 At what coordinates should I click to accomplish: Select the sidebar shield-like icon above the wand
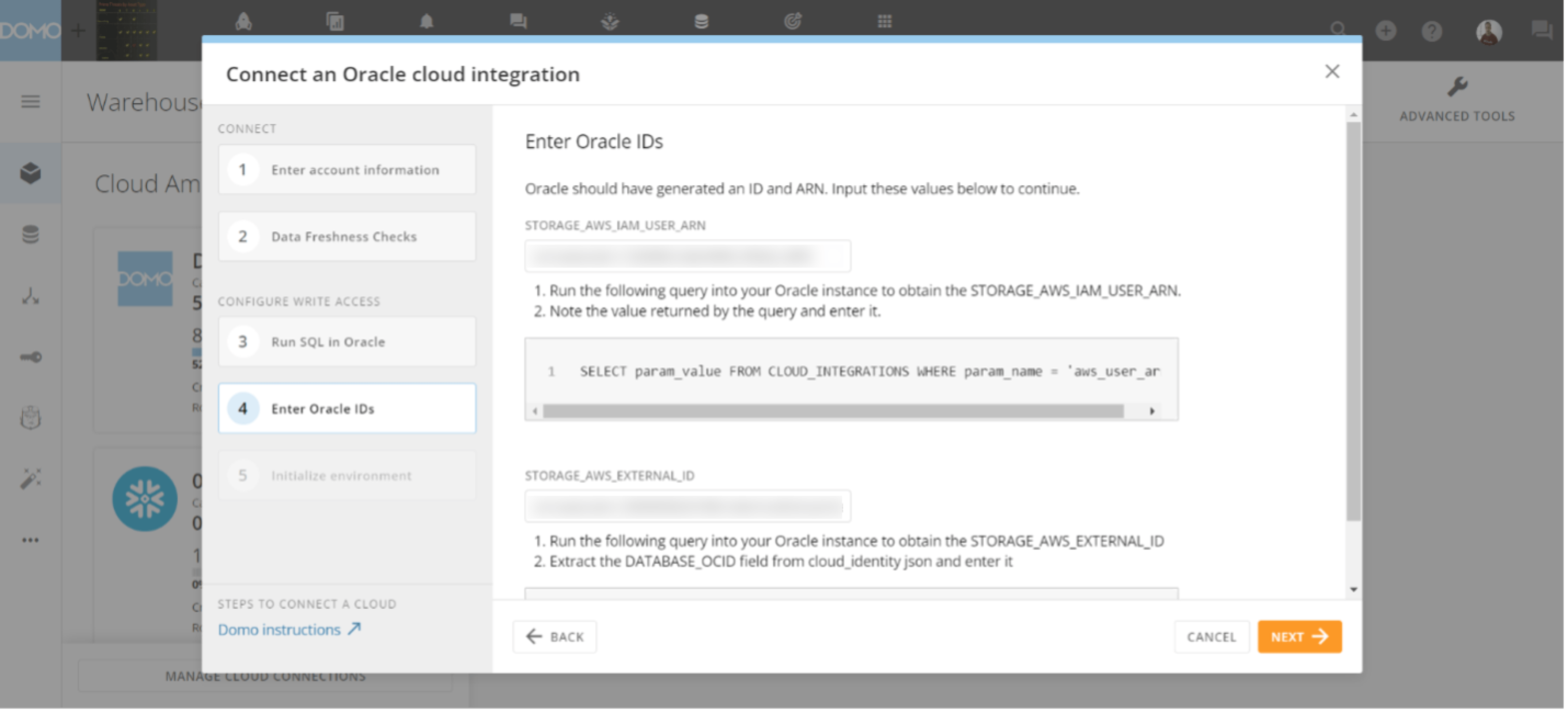(30, 418)
